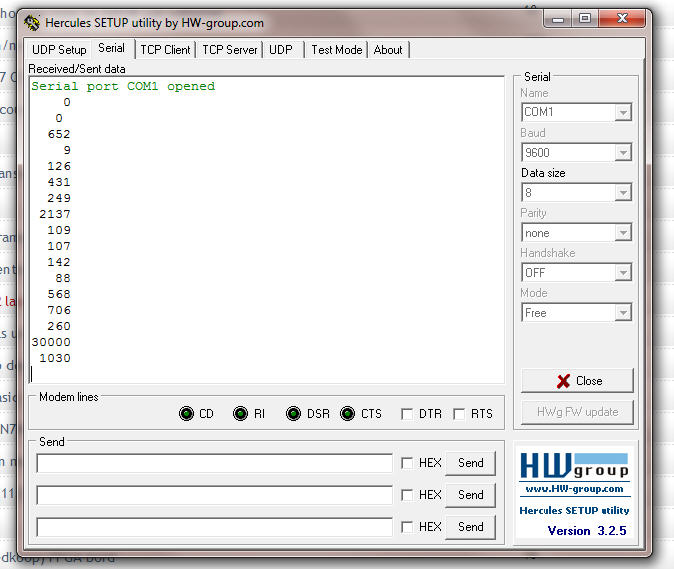Screen dimensions: 674x569
Task: Enable the DTR checkbox
Action: (x=407, y=414)
